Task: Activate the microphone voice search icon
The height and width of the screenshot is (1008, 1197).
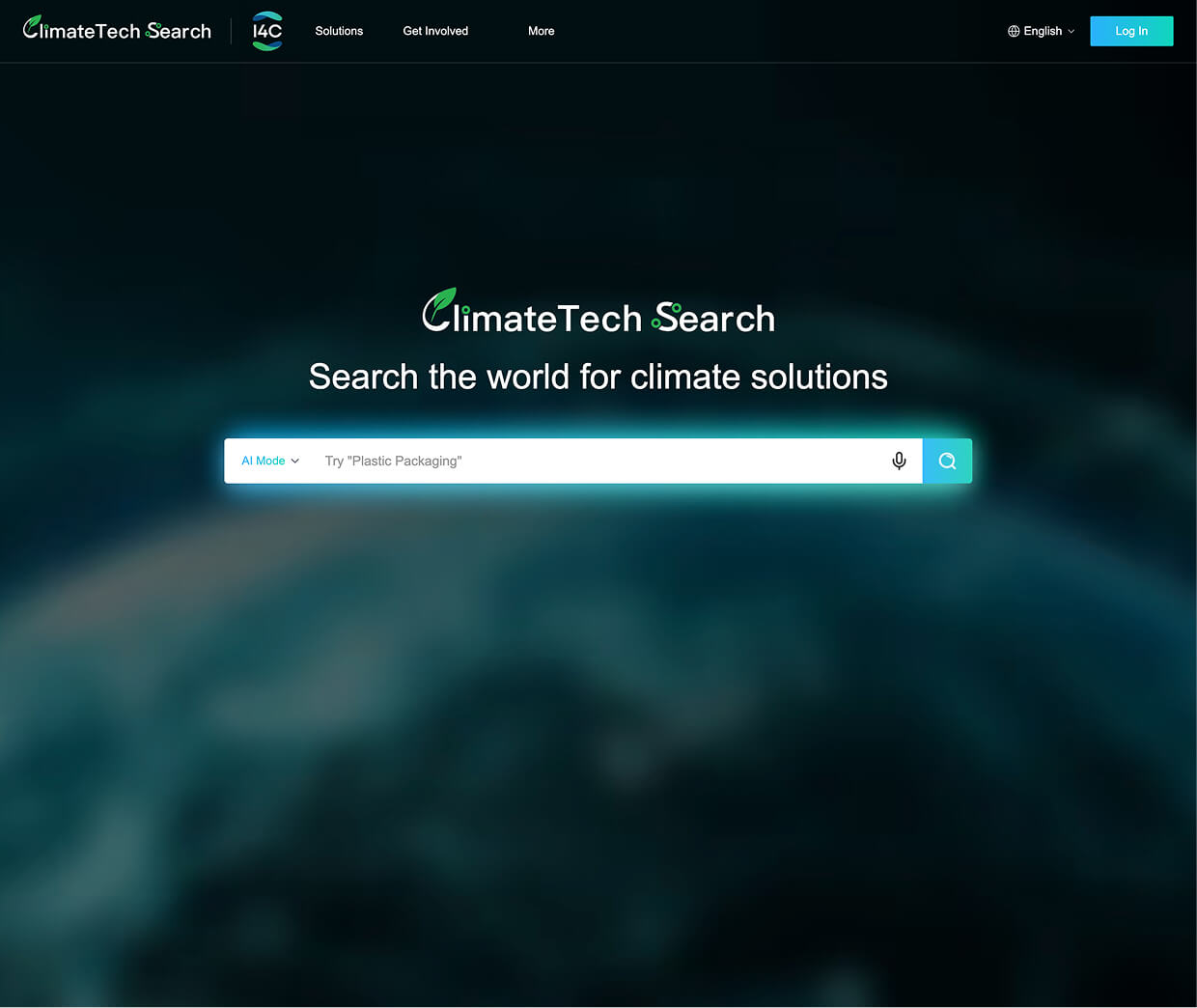Action: [899, 461]
